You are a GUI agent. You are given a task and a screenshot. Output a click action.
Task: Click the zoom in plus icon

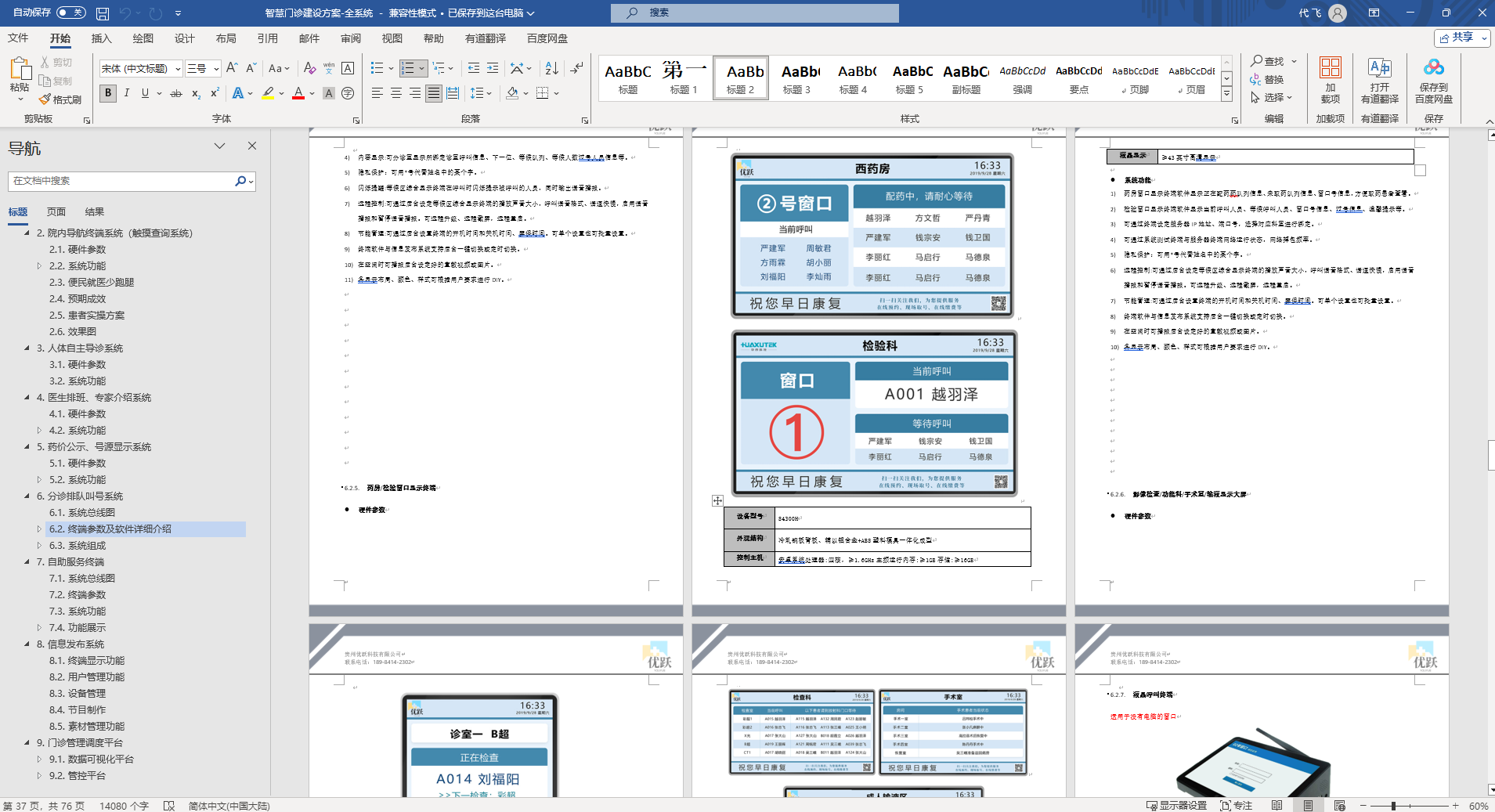(x=1455, y=806)
